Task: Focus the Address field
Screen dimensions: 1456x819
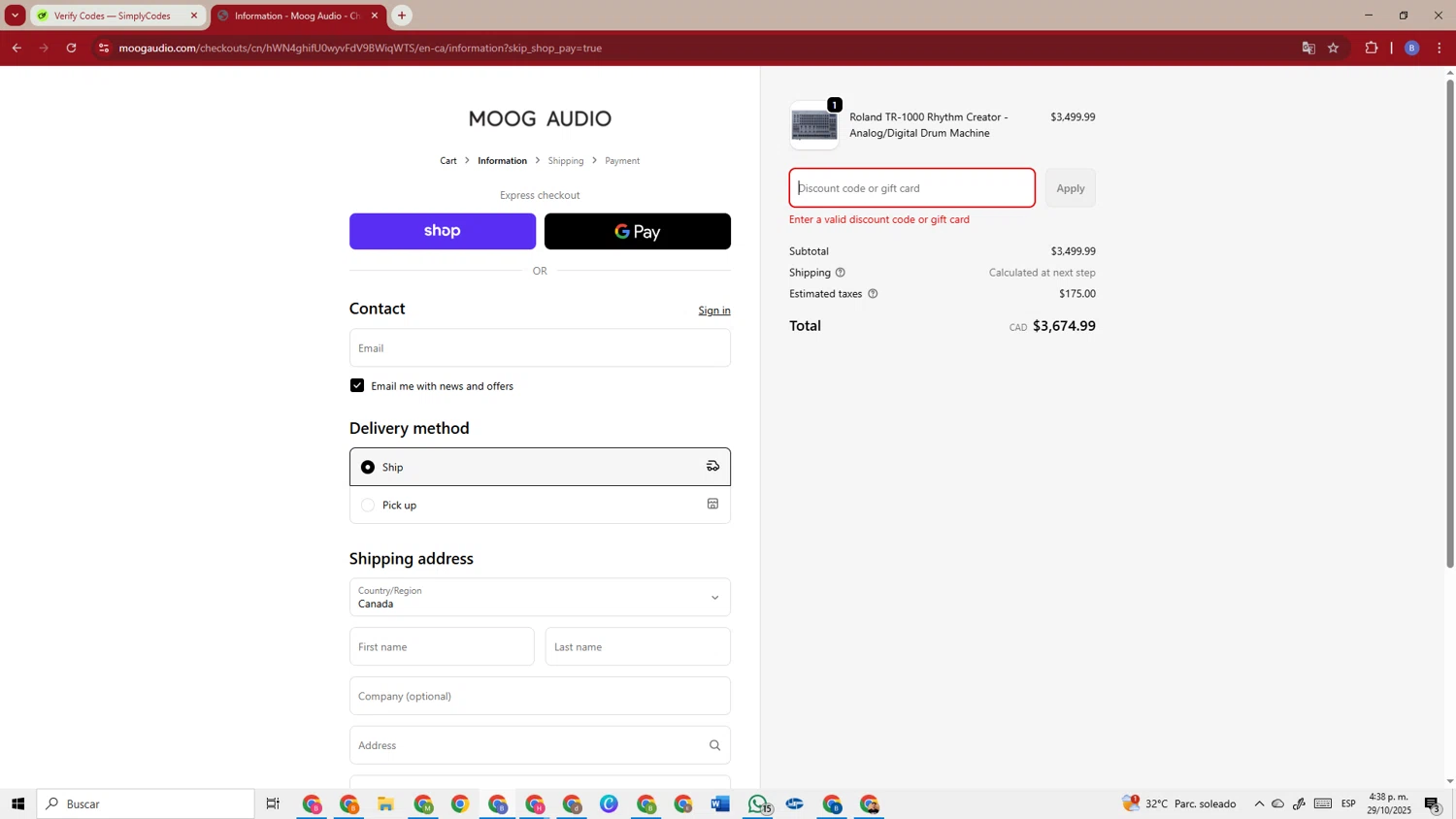Action: [x=540, y=745]
